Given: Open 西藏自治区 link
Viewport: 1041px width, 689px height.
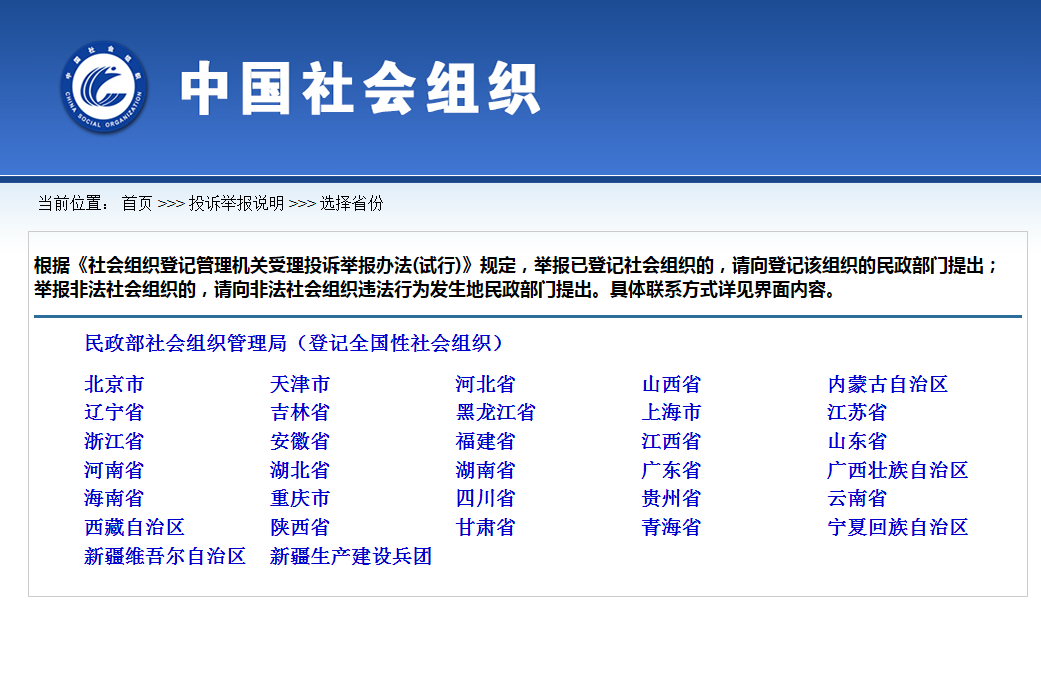Looking at the screenshot, I should pyautogui.click(x=135, y=527).
